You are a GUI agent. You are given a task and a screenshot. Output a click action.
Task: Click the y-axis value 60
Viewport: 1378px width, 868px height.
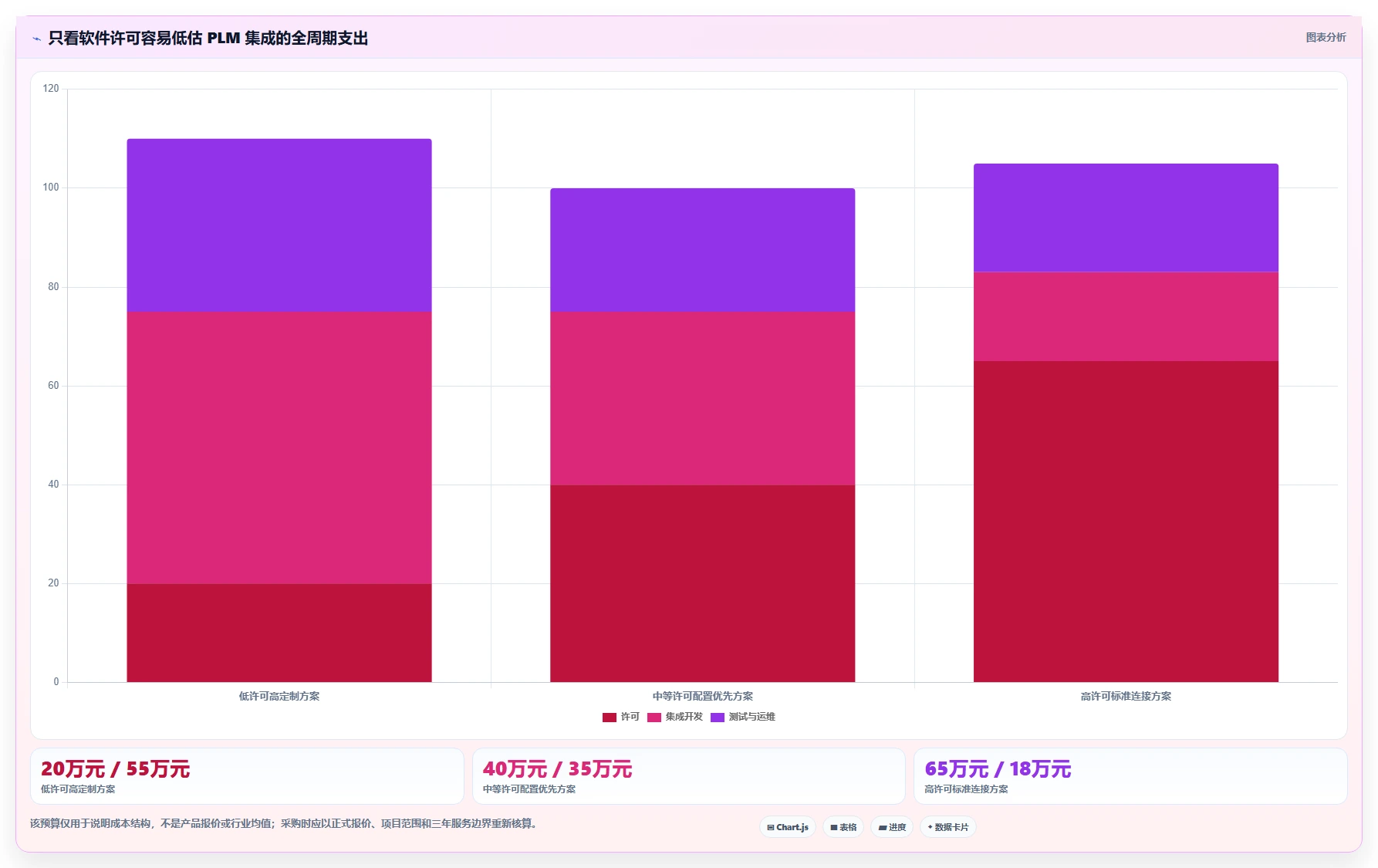[53, 386]
